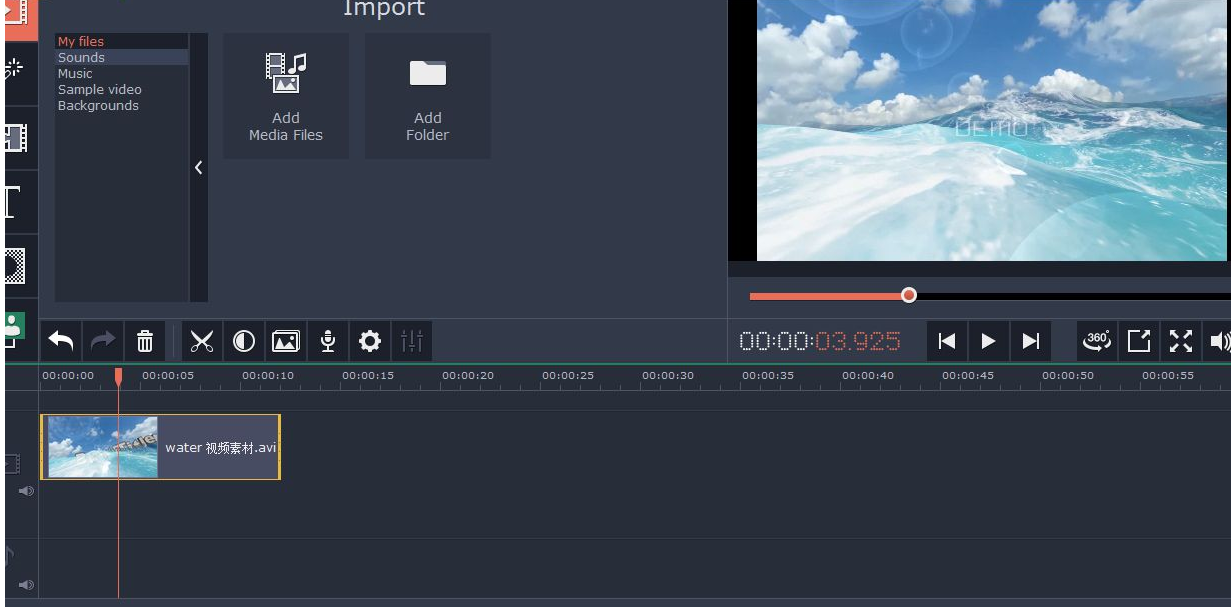The height and width of the screenshot is (607, 1231).
Task: Redo the last undone action
Action: (x=103, y=342)
